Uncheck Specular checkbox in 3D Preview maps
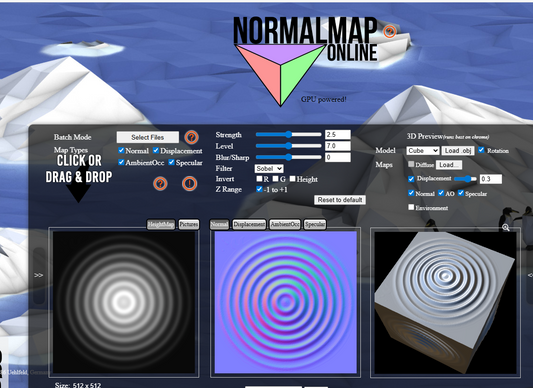Screen dimensions: 533x388 (x=461, y=193)
